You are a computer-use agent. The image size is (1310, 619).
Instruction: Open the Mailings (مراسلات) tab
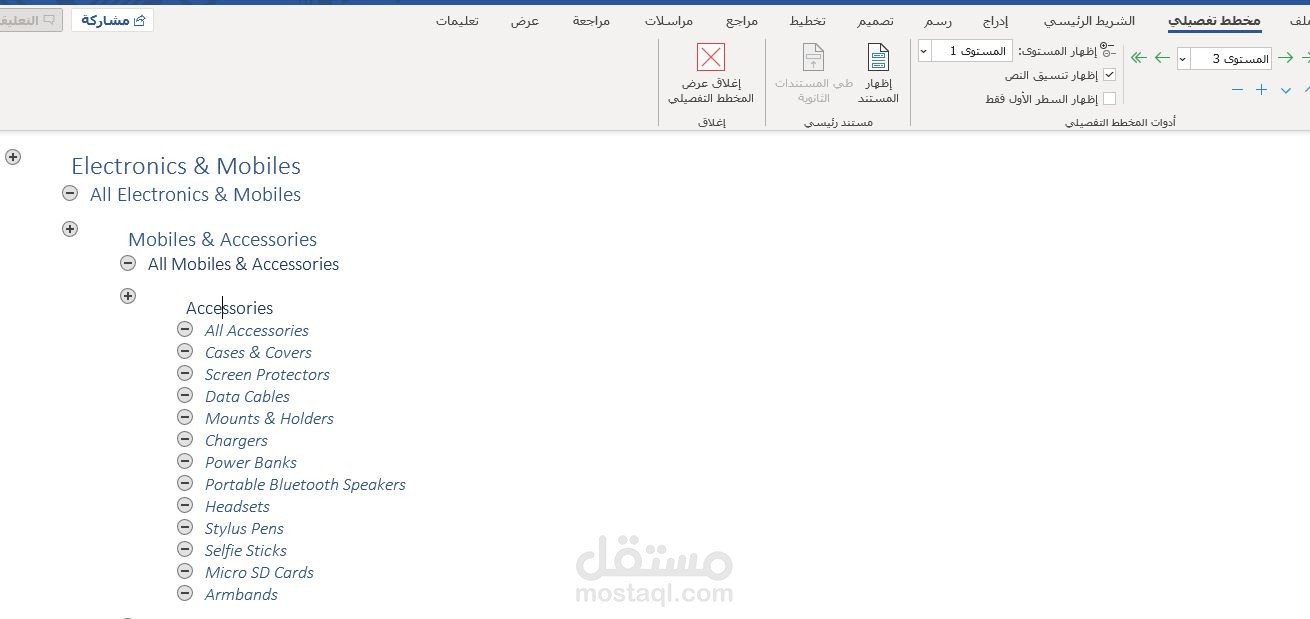click(670, 20)
